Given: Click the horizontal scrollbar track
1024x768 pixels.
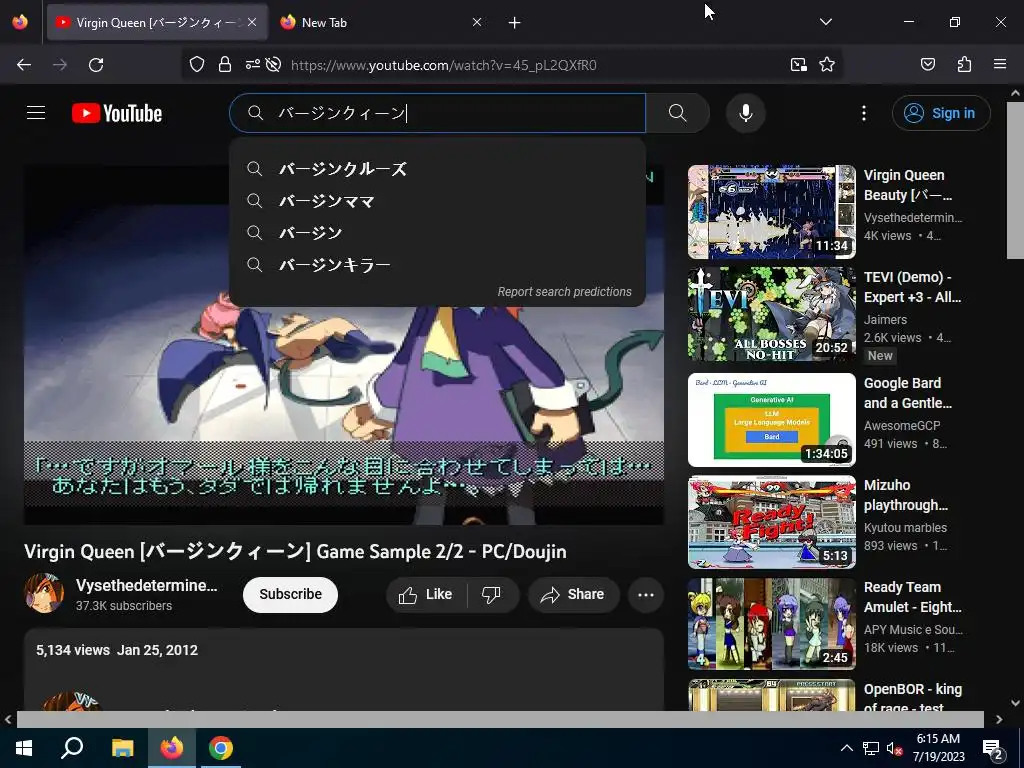Looking at the screenshot, I should (502, 719).
